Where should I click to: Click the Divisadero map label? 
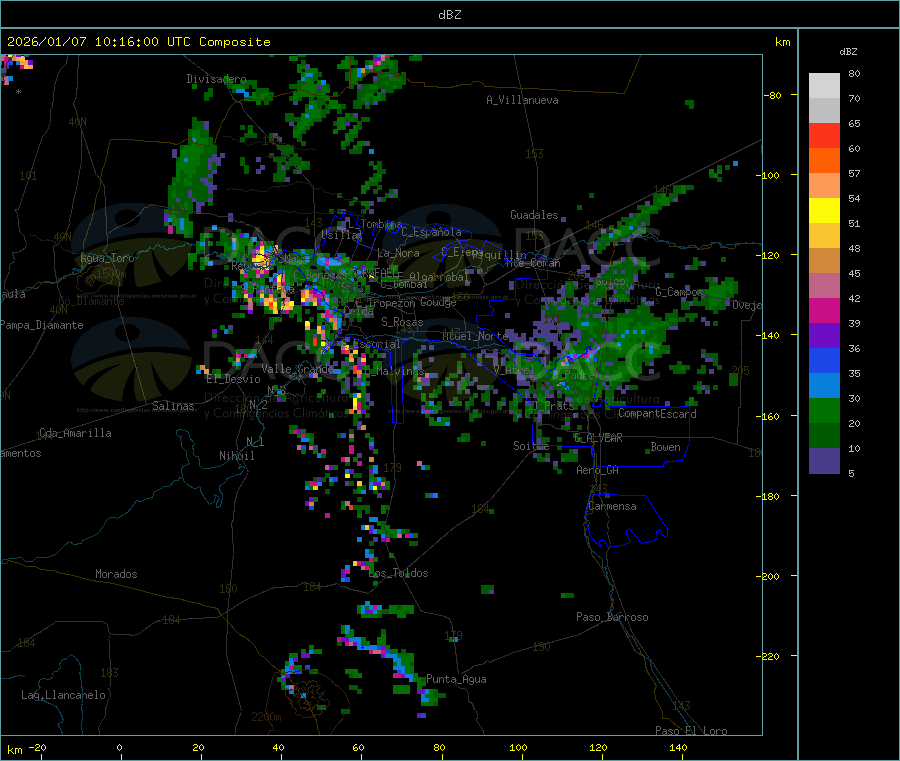pos(216,79)
